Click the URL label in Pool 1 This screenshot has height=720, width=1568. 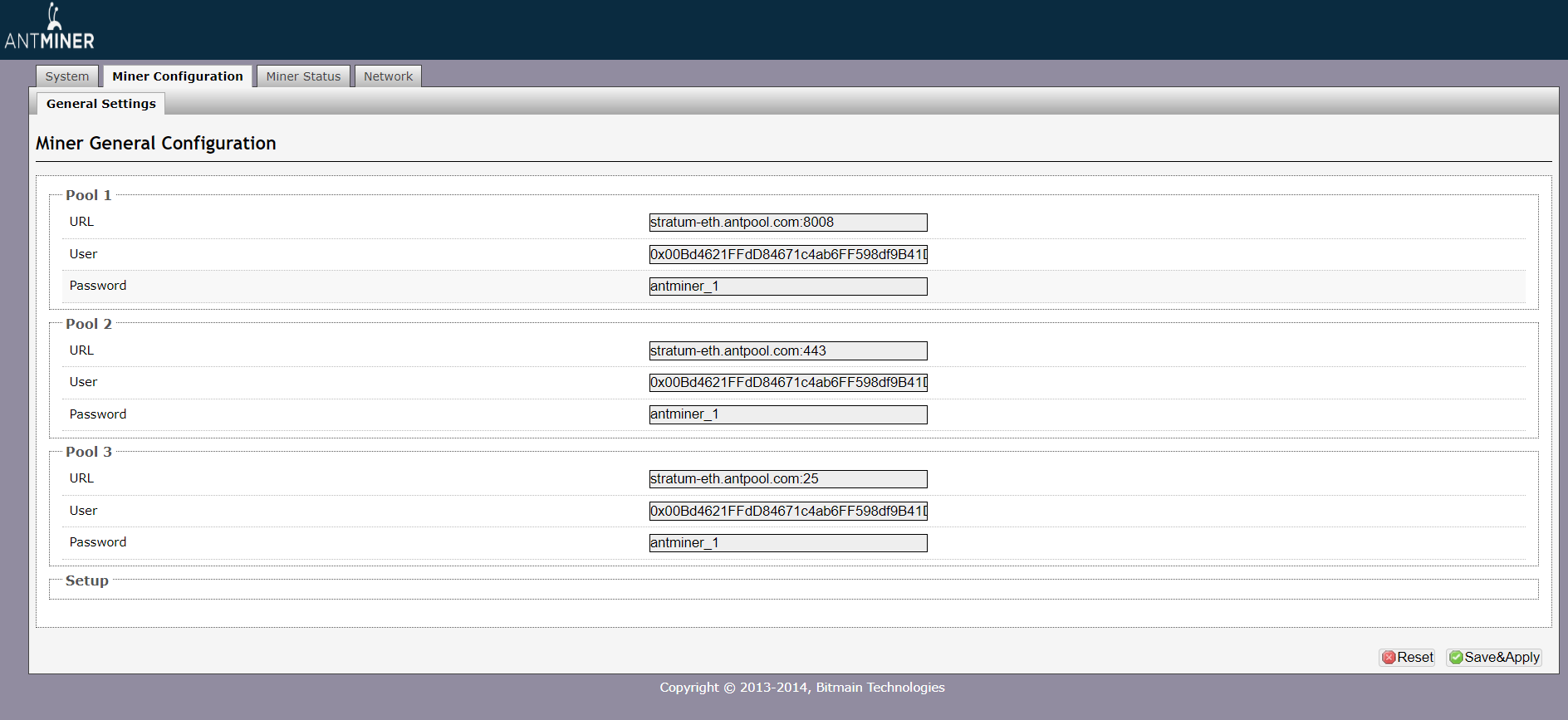81,222
